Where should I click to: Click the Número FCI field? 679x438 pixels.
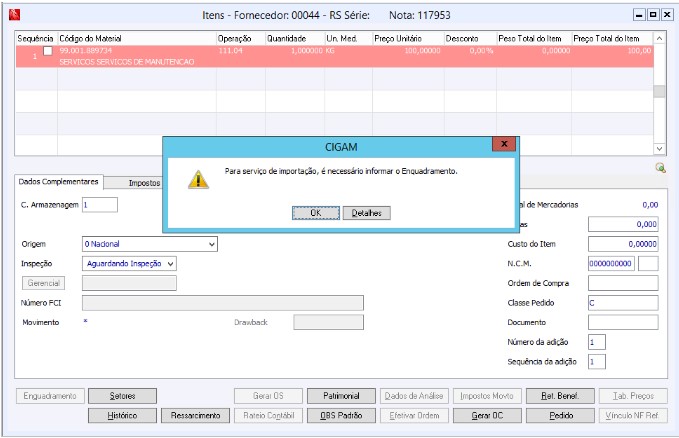click(223, 303)
